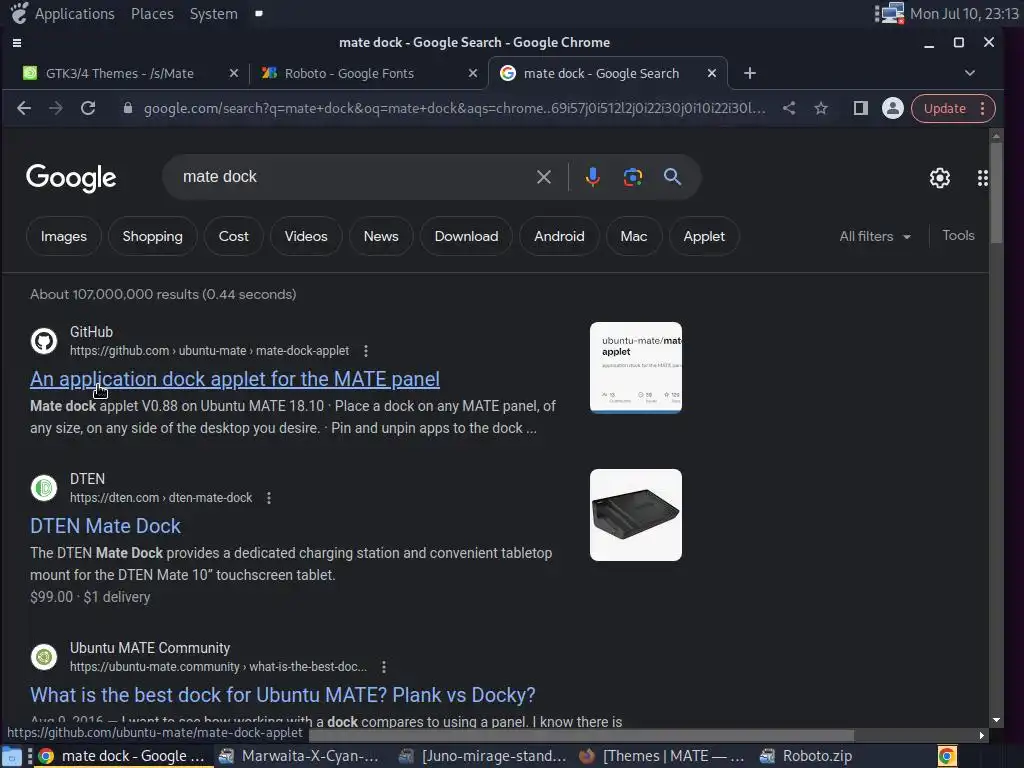Clear the search box text
Screen dimensions: 1024x768
click(x=543, y=177)
